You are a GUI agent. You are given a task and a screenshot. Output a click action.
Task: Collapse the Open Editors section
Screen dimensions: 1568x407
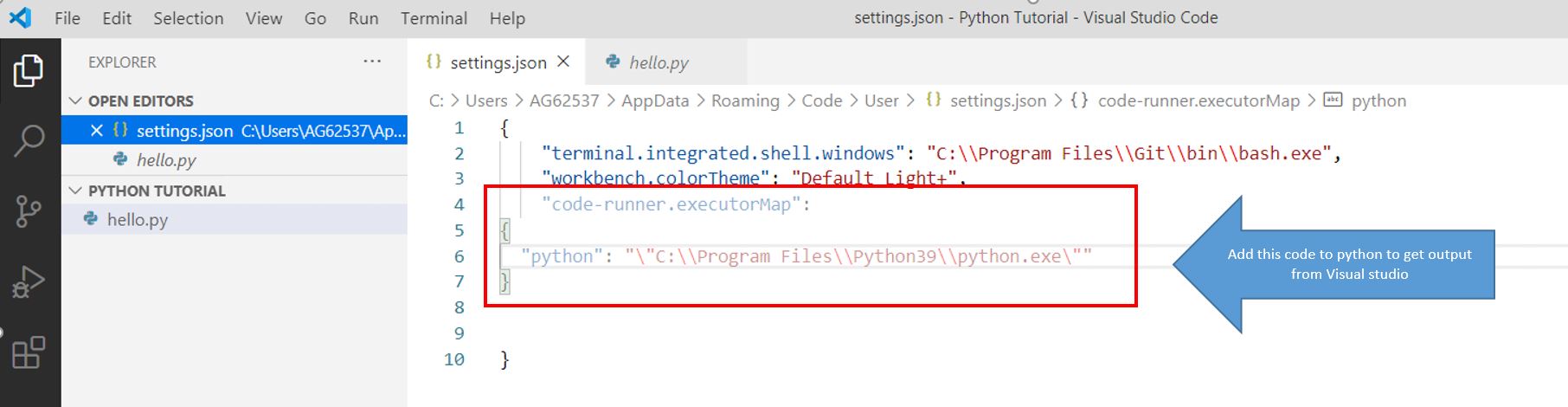point(76,101)
